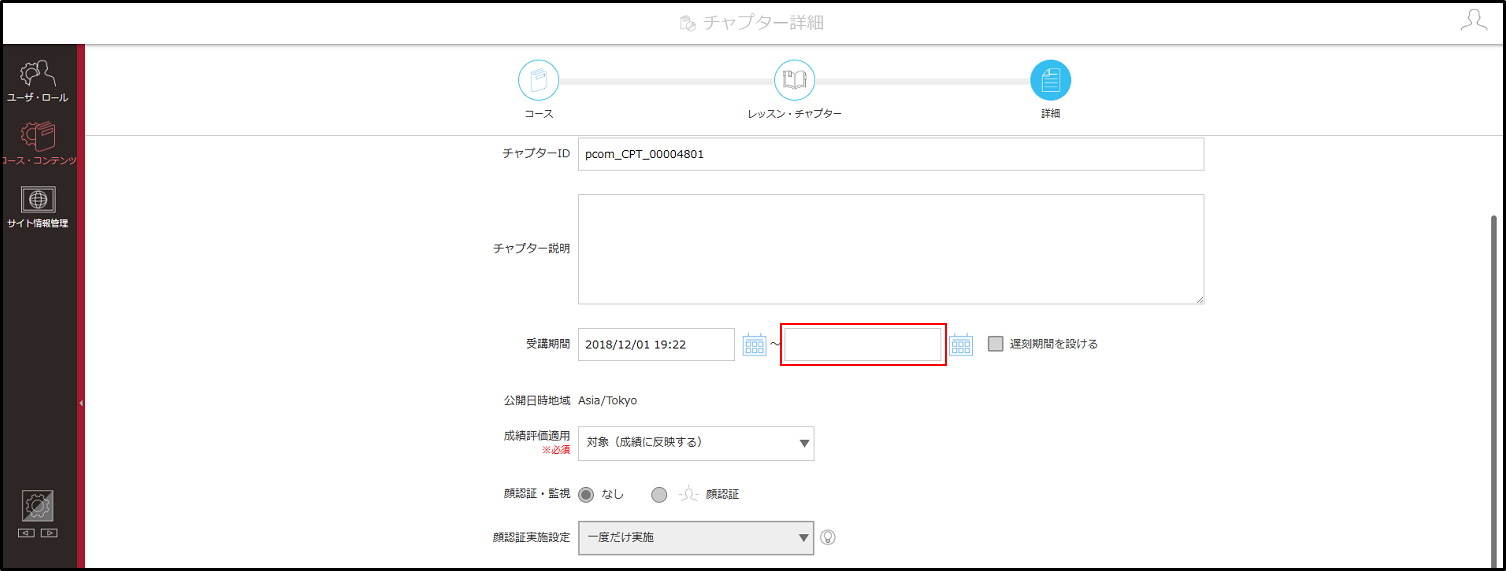
Task: Click the Asia/Tokyo timezone text
Action: pos(608,400)
